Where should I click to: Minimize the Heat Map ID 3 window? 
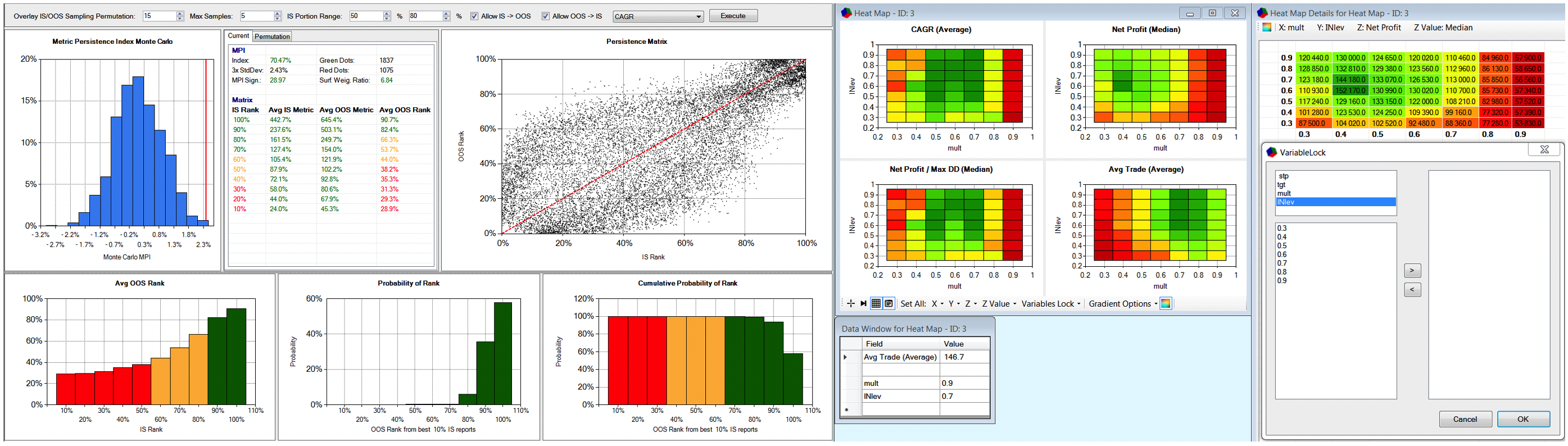tap(1189, 13)
